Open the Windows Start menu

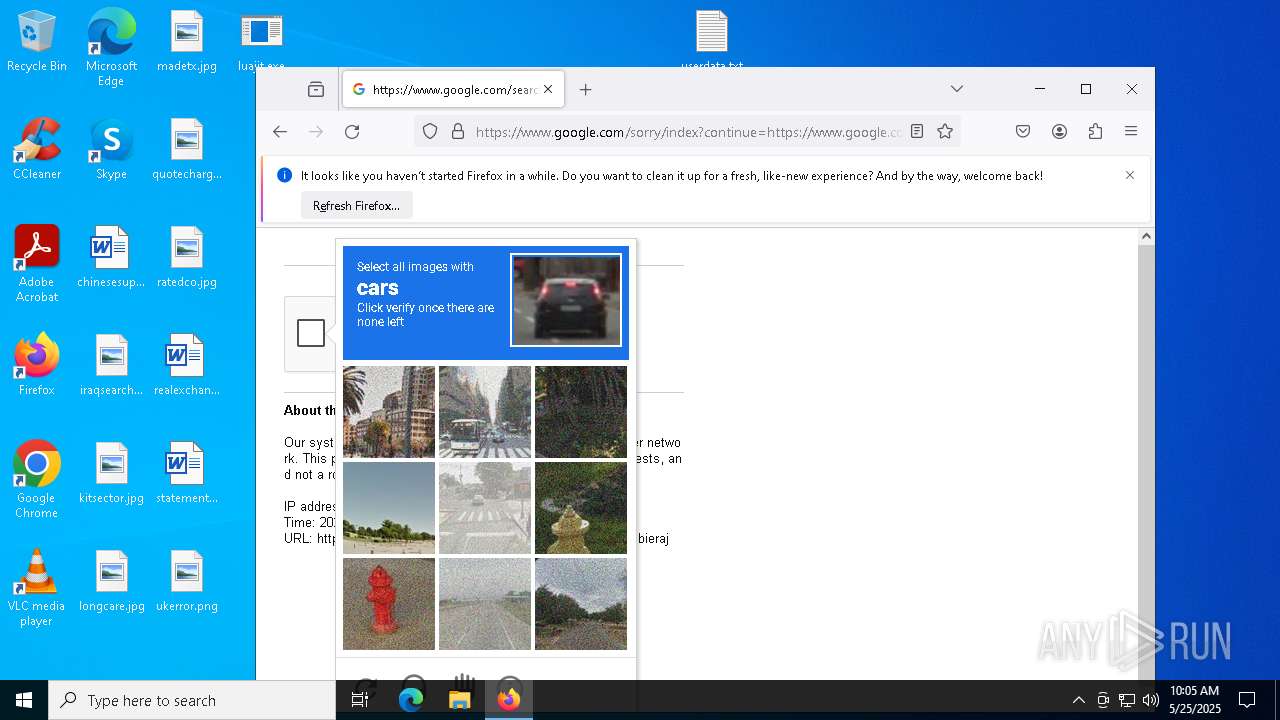[24, 700]
